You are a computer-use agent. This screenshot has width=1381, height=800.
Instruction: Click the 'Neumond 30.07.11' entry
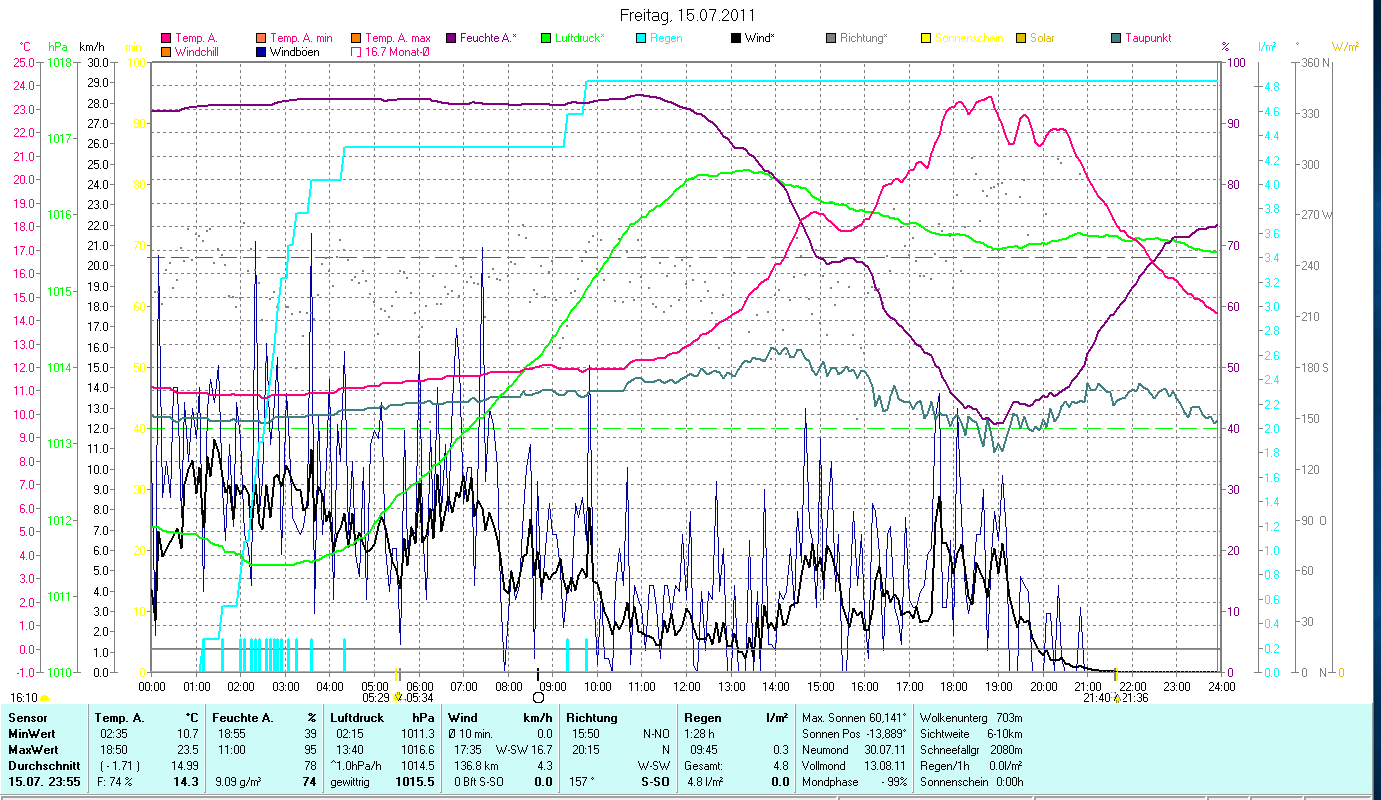(854, 750)
